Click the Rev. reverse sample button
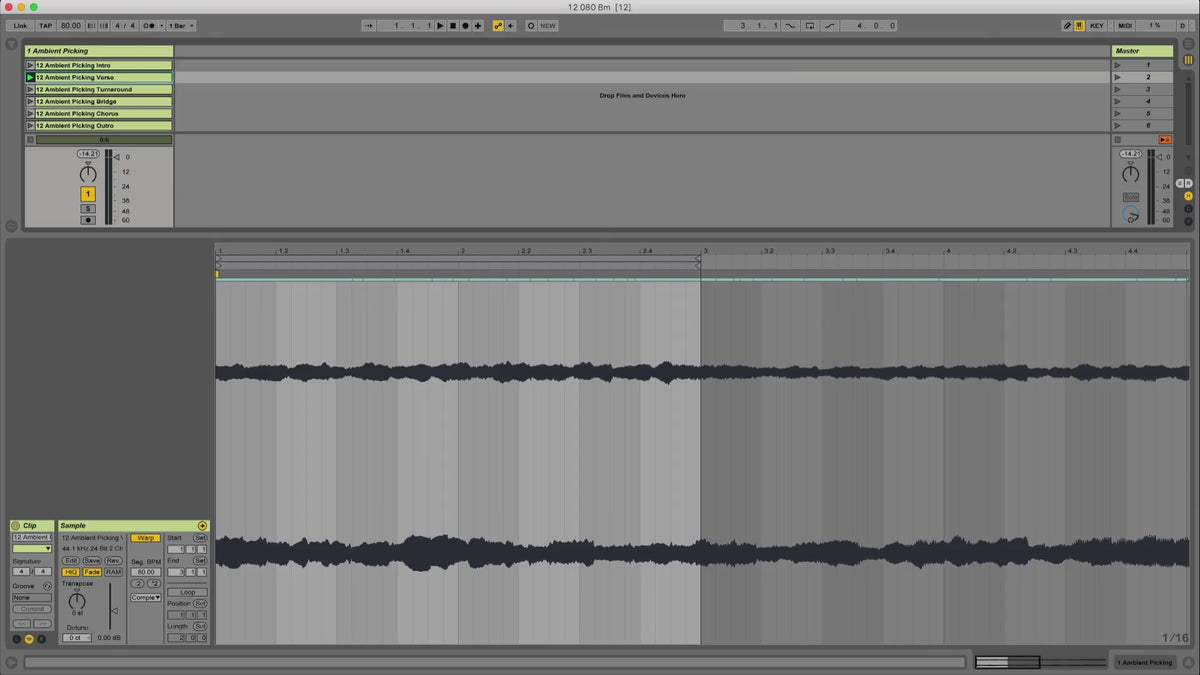Viewport: 1200px width, 675px height. (x=113, y=561)
